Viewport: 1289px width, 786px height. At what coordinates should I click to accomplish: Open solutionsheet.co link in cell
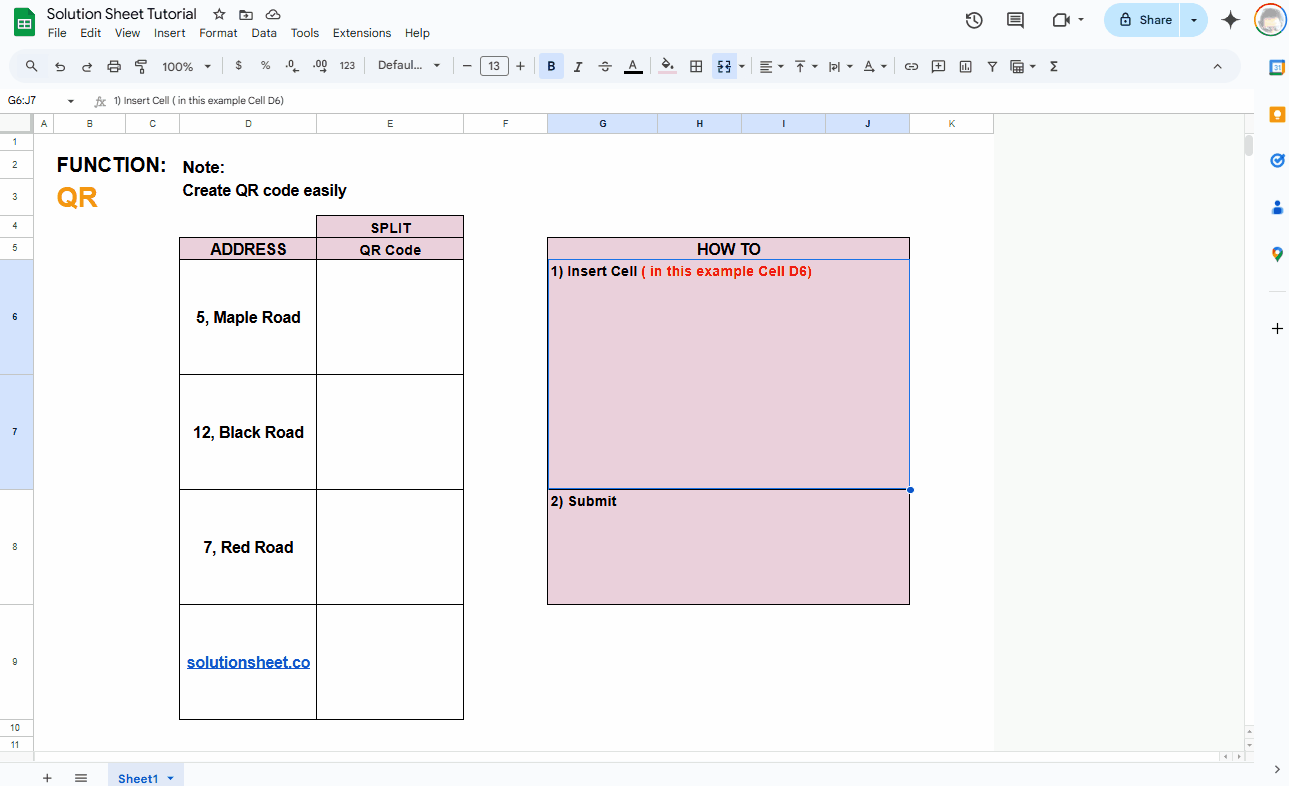pyautogui.click(x=248, y=662)
